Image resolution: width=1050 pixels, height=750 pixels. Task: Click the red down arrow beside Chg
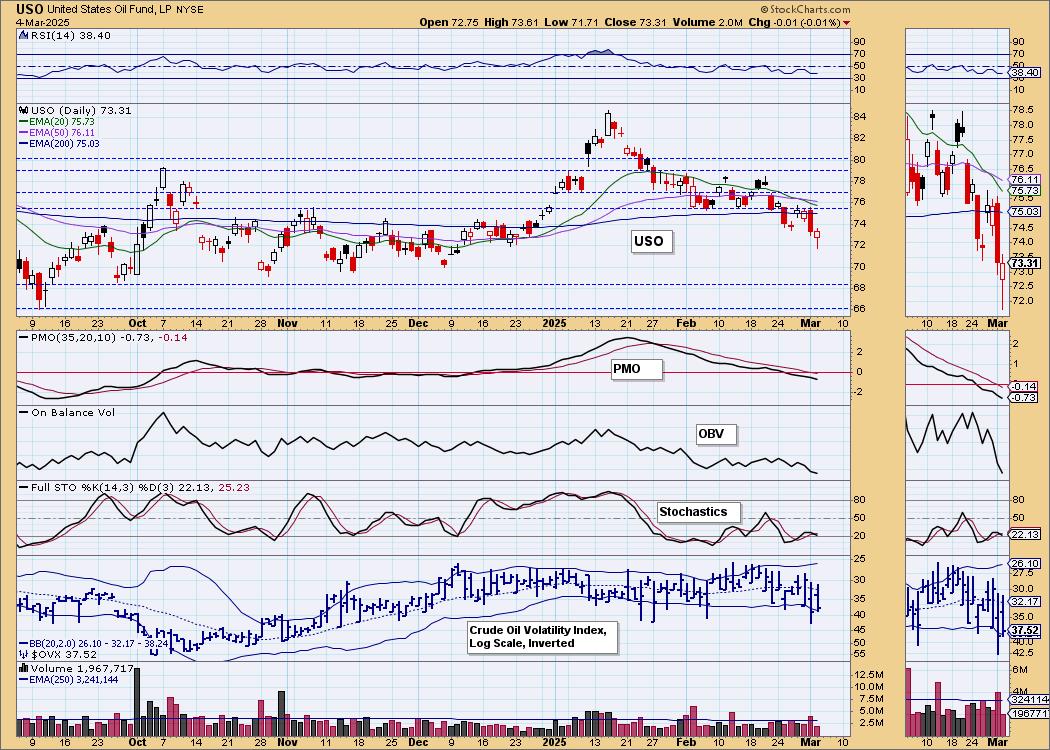tap(847, 23)
